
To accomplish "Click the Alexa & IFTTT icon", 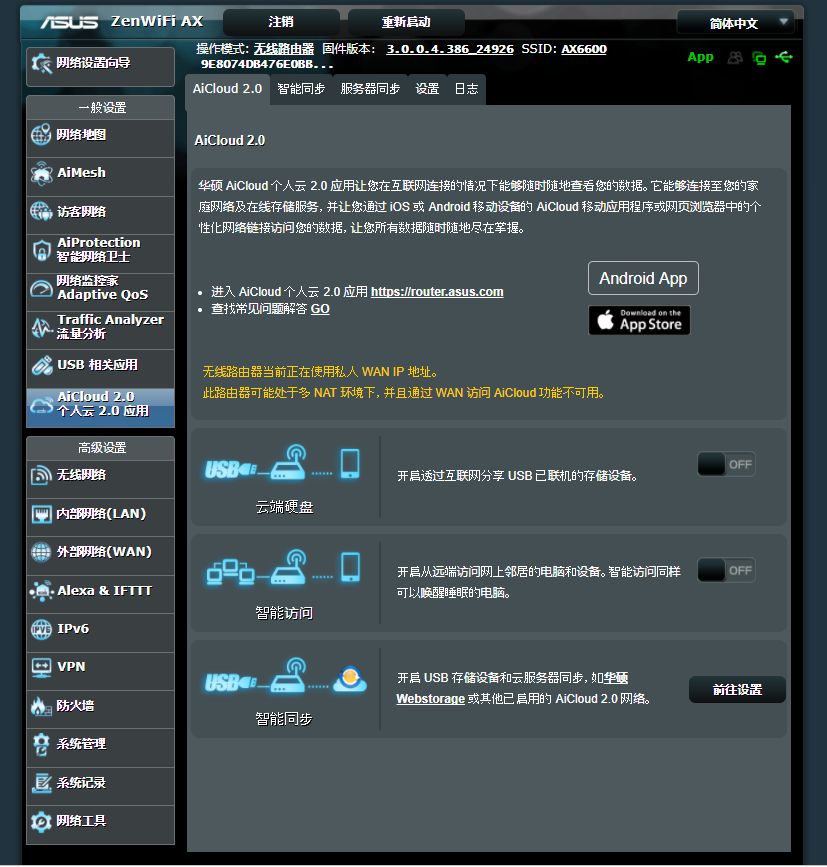I will tap(41, 591).
